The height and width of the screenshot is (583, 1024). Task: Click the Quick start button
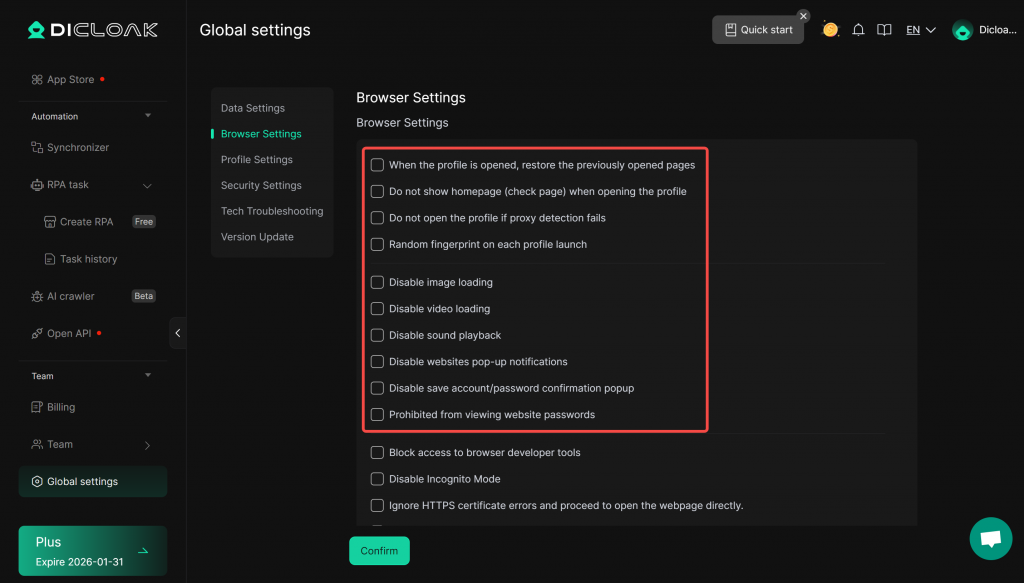tap(758, 30)
